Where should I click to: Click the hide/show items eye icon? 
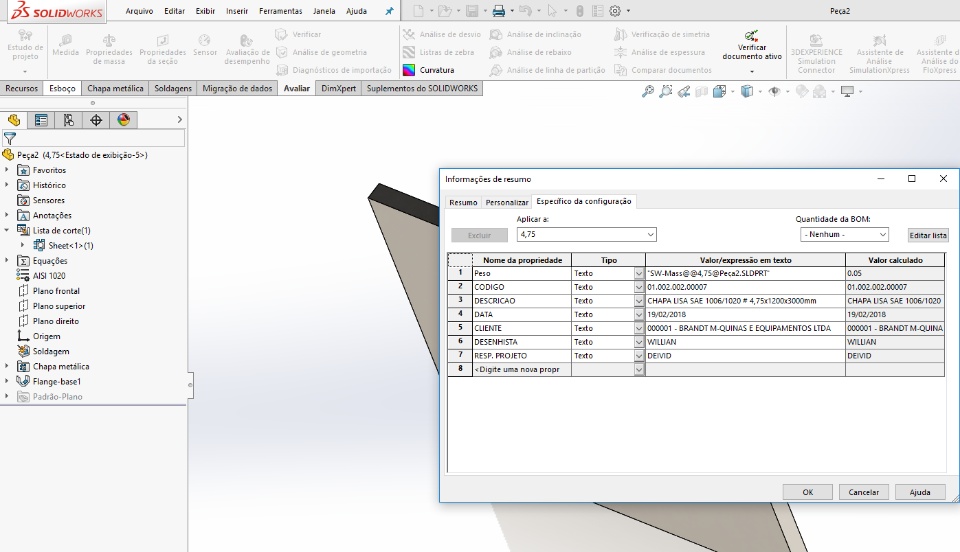[x=774, y=92]
